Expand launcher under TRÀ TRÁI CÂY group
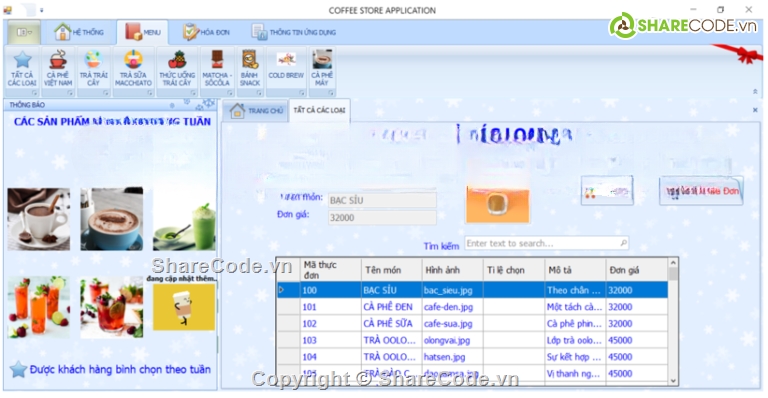 coord(105,93)
